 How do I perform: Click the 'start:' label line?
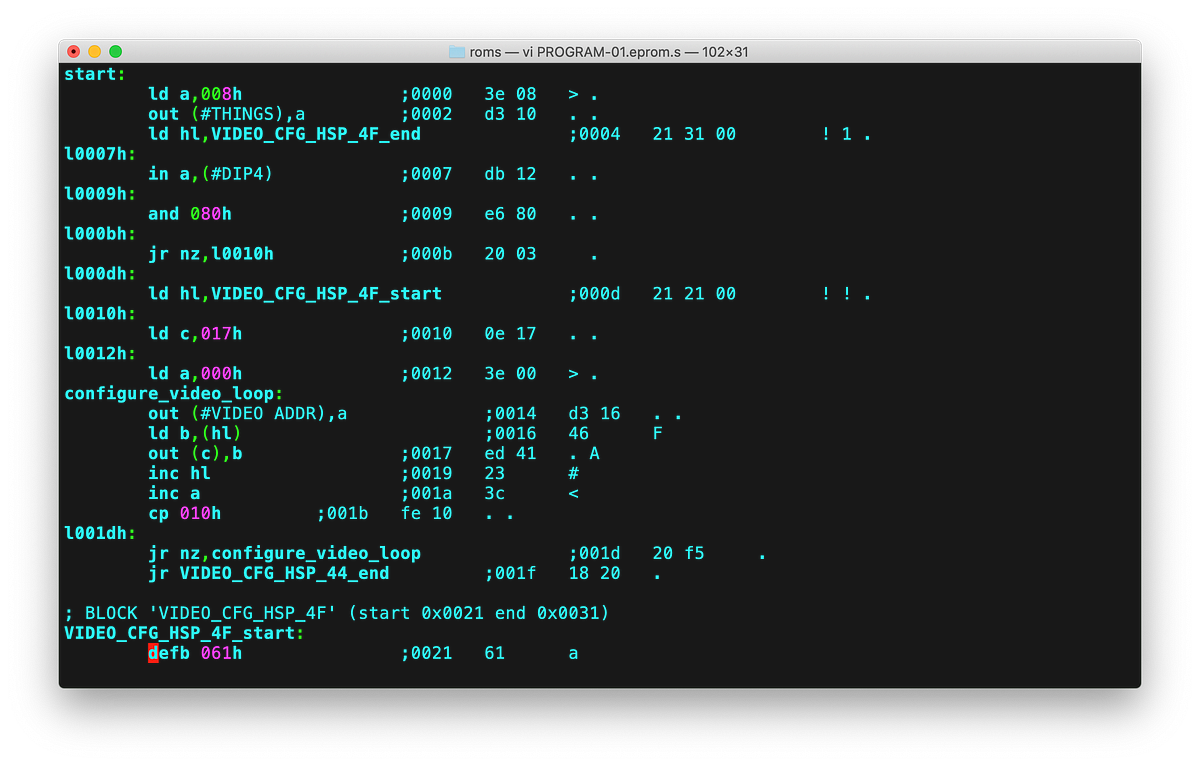pos(95,74)
